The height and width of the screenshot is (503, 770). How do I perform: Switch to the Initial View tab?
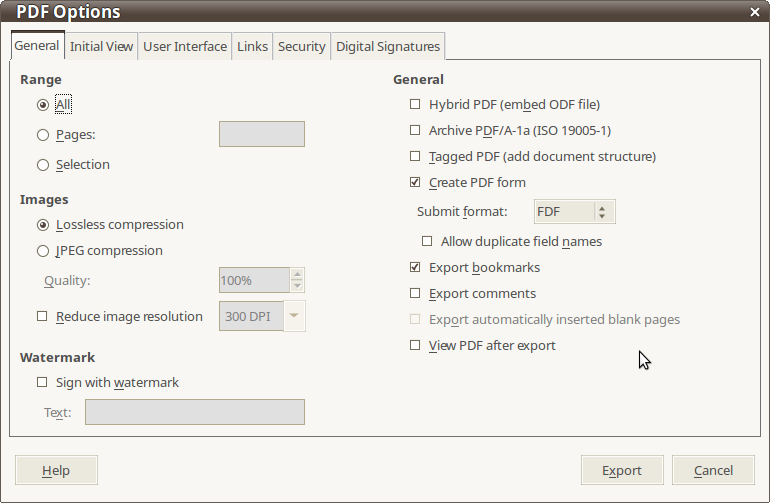[101, 47]
